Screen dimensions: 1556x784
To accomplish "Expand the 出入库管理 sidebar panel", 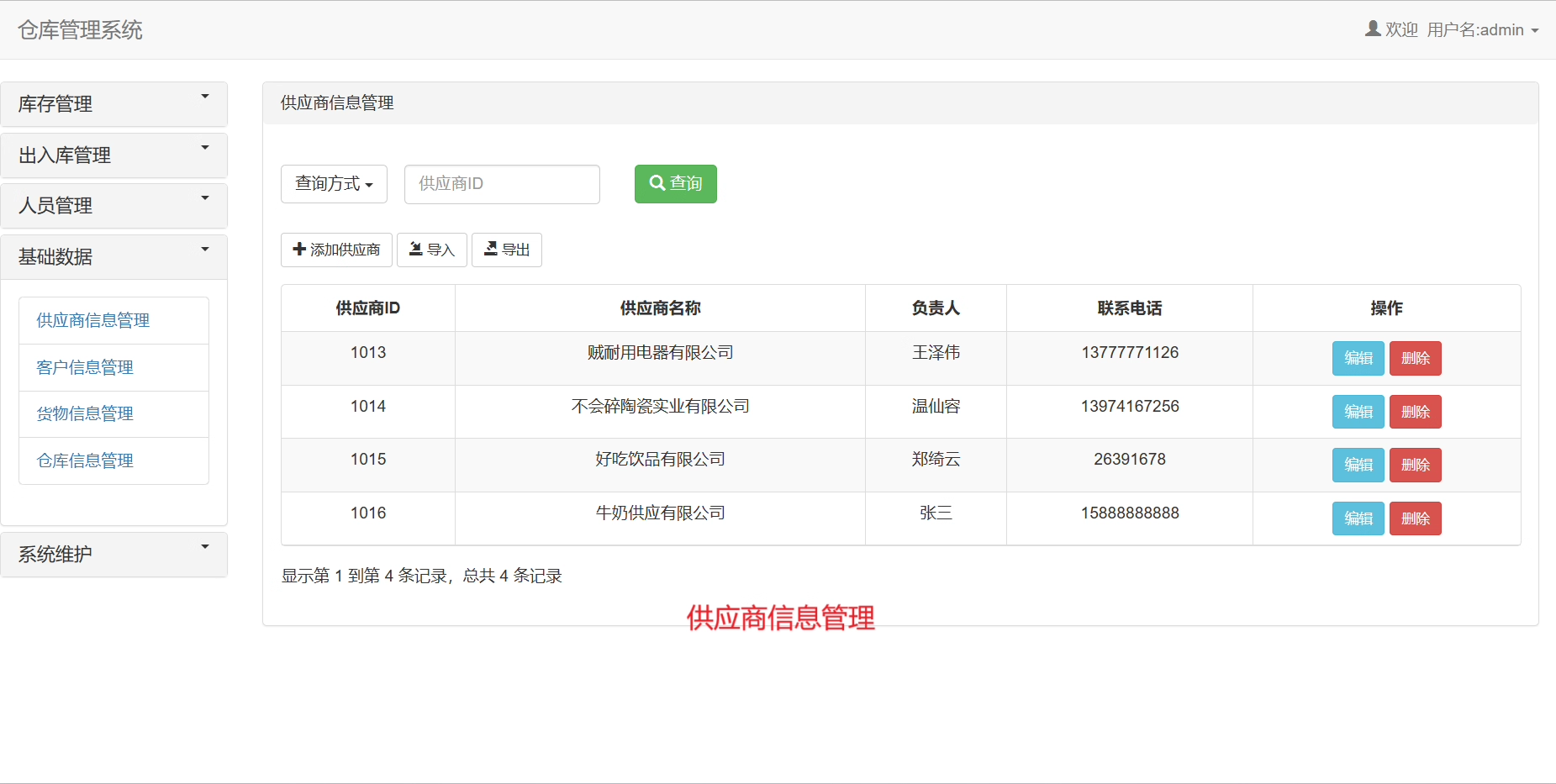I will click(114, 155).
